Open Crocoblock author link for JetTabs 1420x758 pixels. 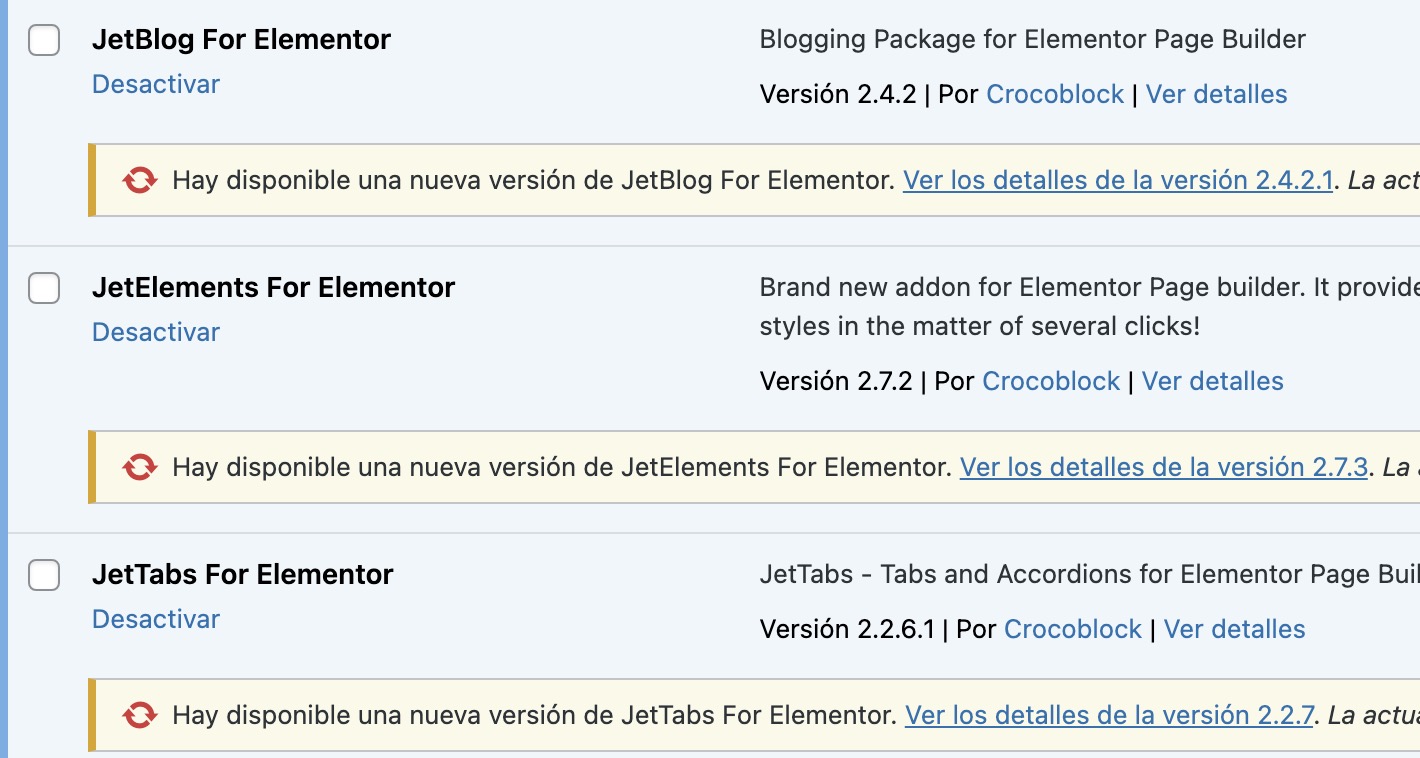click(1072, 629)
